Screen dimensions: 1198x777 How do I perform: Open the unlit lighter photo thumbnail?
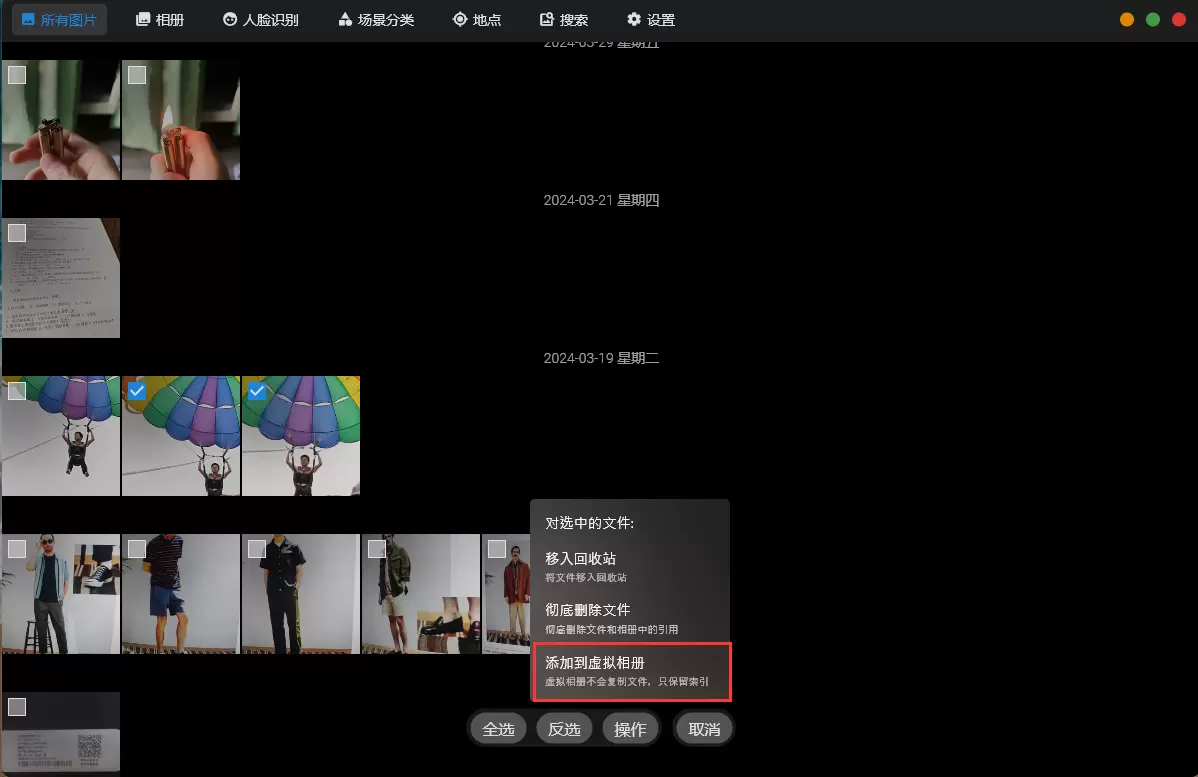(x=61, y=120)
